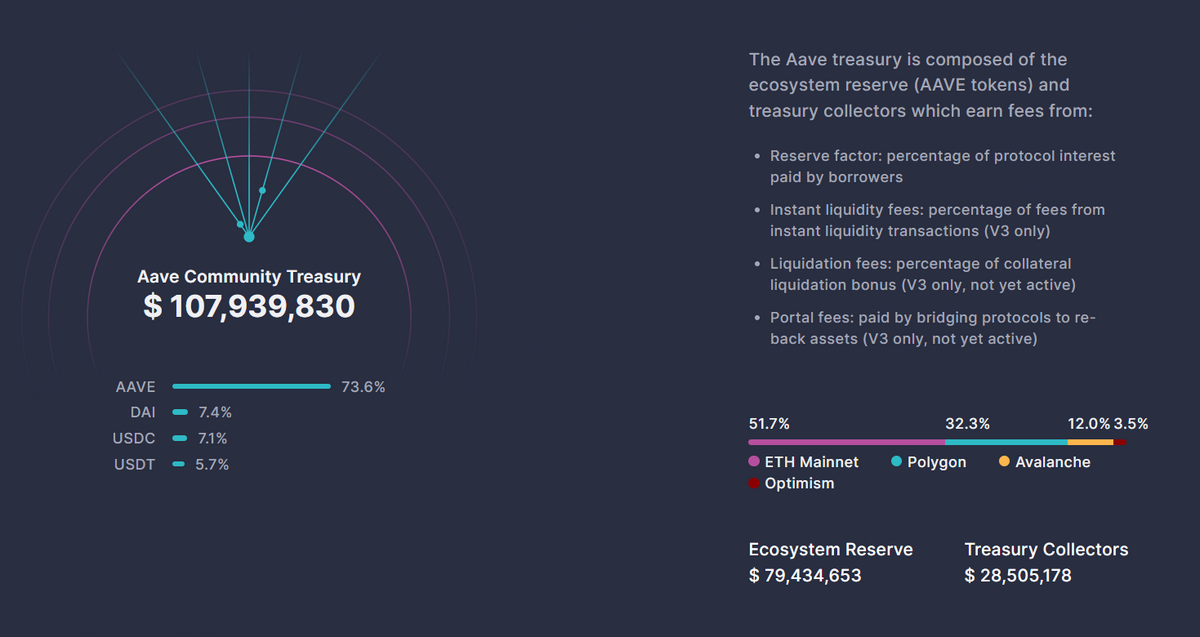Click the USDC allocation bar
The image size is (1200, 637).
click(x=180, y=438)
